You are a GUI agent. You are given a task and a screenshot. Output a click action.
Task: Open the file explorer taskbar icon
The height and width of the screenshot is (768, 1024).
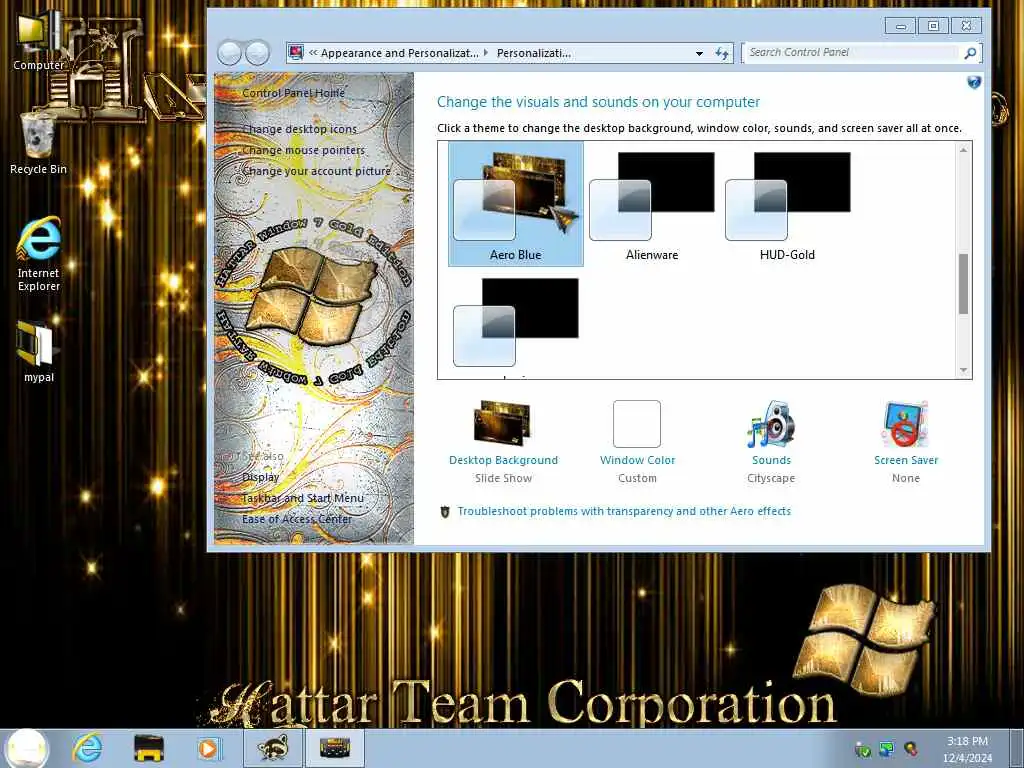point(149,748)
